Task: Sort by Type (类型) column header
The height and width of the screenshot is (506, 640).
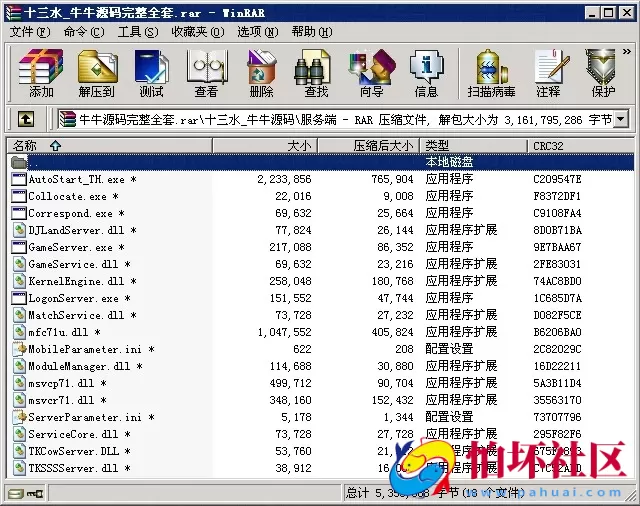Action: point(473,146)
